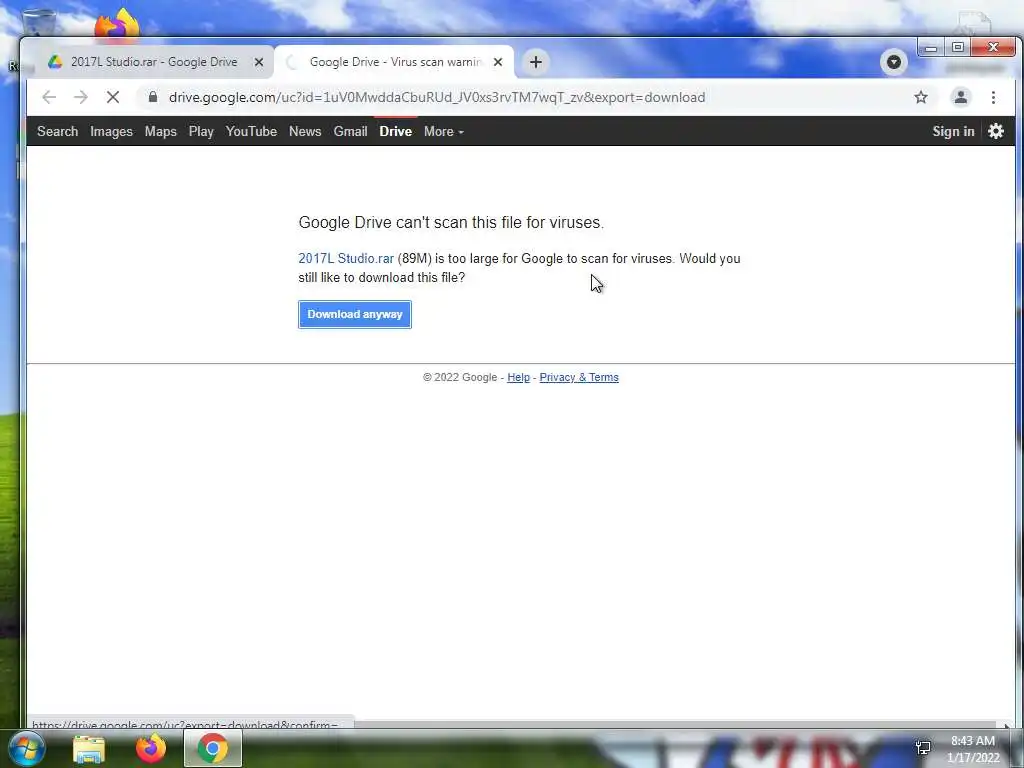
Task: Open a new tab with plus button
Action: (536, 62)
